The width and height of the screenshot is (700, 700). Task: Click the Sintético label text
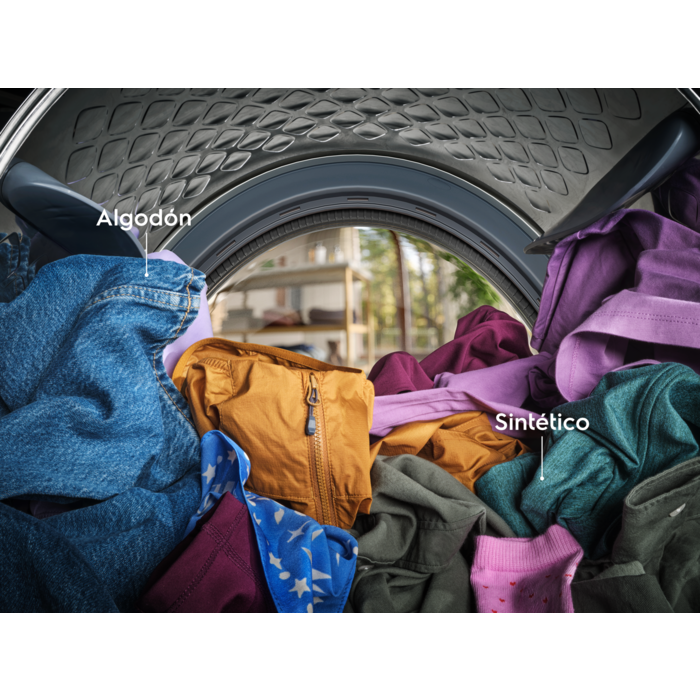[541, 423]
